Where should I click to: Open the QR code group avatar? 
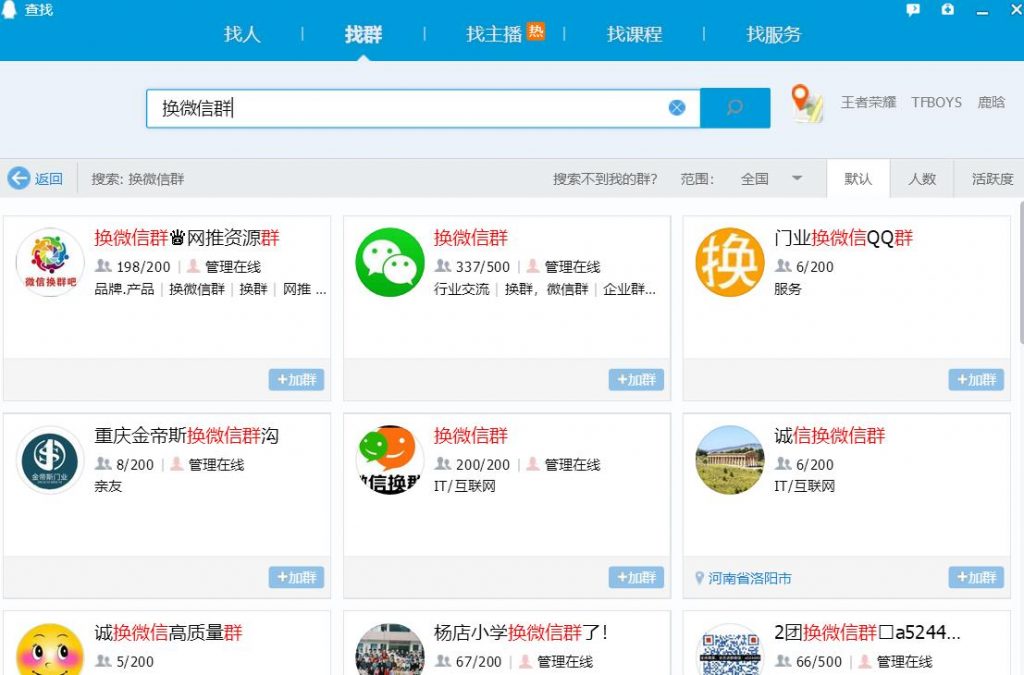pos(729,649)
